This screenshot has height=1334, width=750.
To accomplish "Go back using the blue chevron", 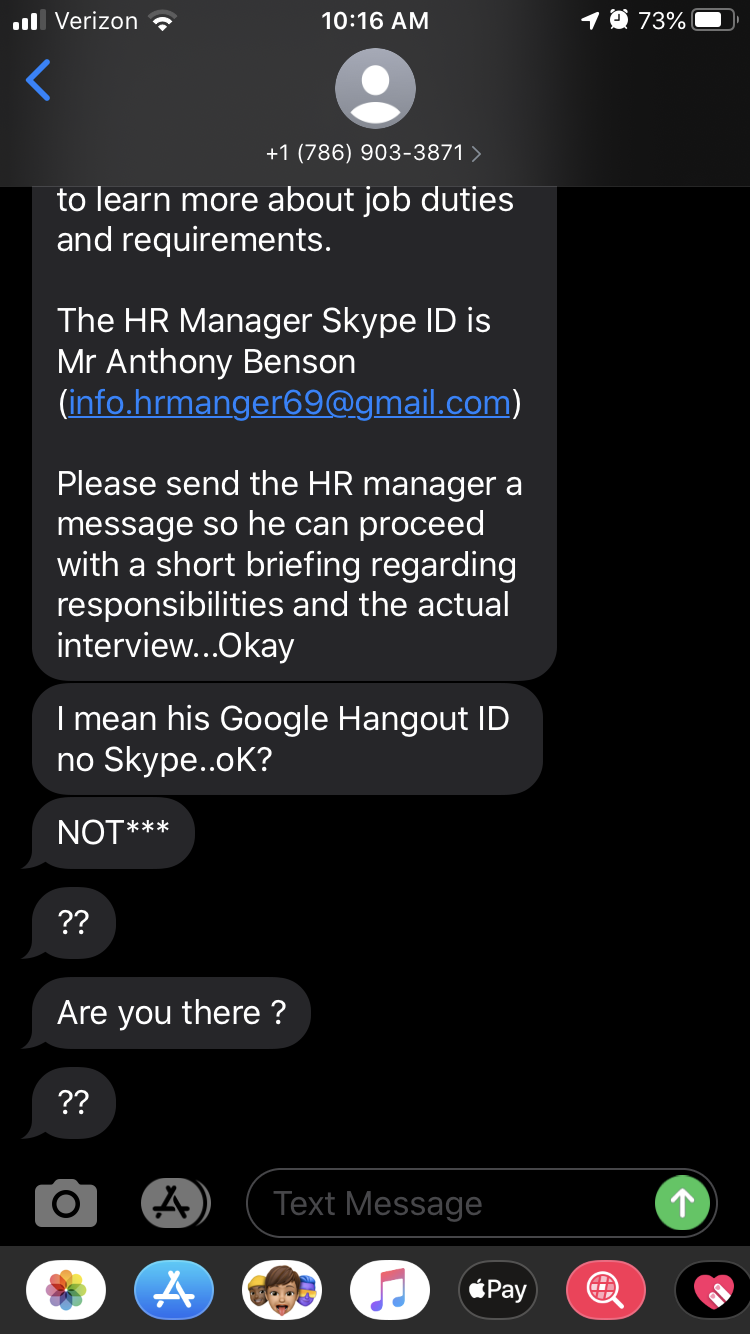I will [x=38, y=80].
